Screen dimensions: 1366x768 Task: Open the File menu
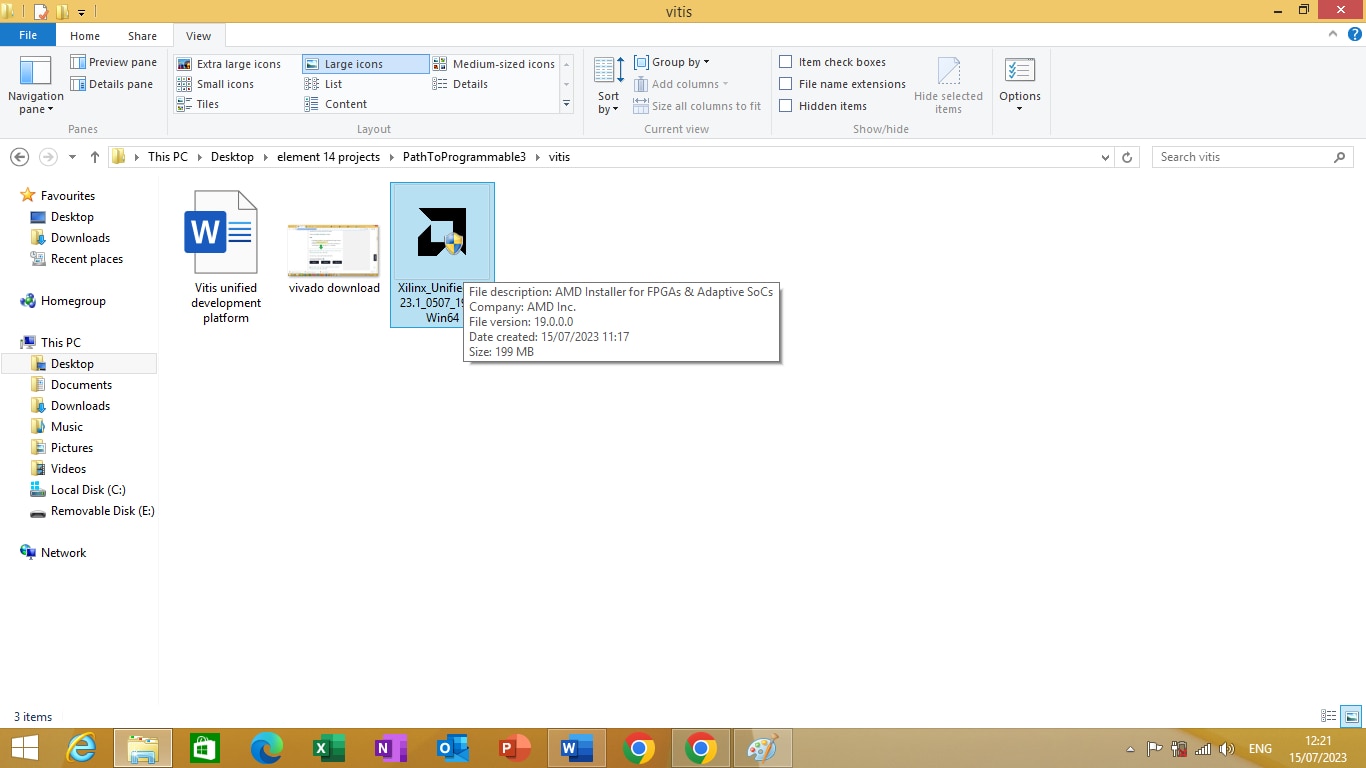point(28,35)
